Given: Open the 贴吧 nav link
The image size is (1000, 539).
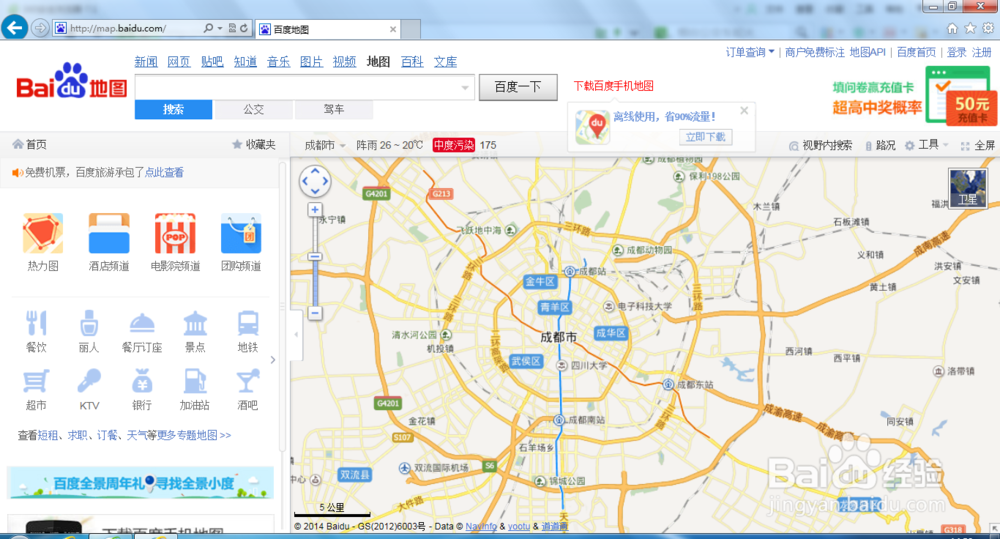Looking at the screenshot, I should (212, 62).
